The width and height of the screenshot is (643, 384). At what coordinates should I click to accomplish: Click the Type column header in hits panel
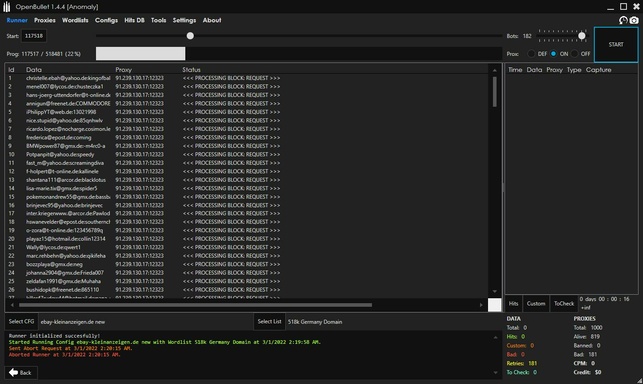coord(574,70)
